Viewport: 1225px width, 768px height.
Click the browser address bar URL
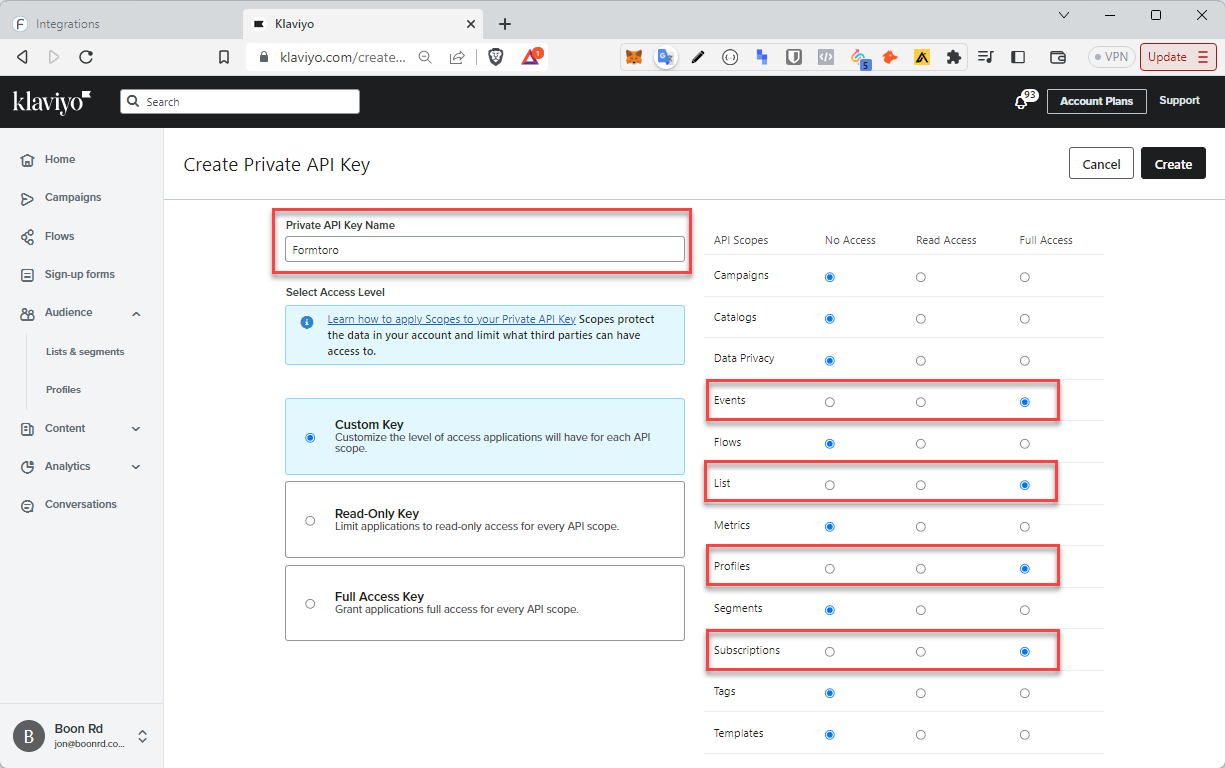click(341, 57)
